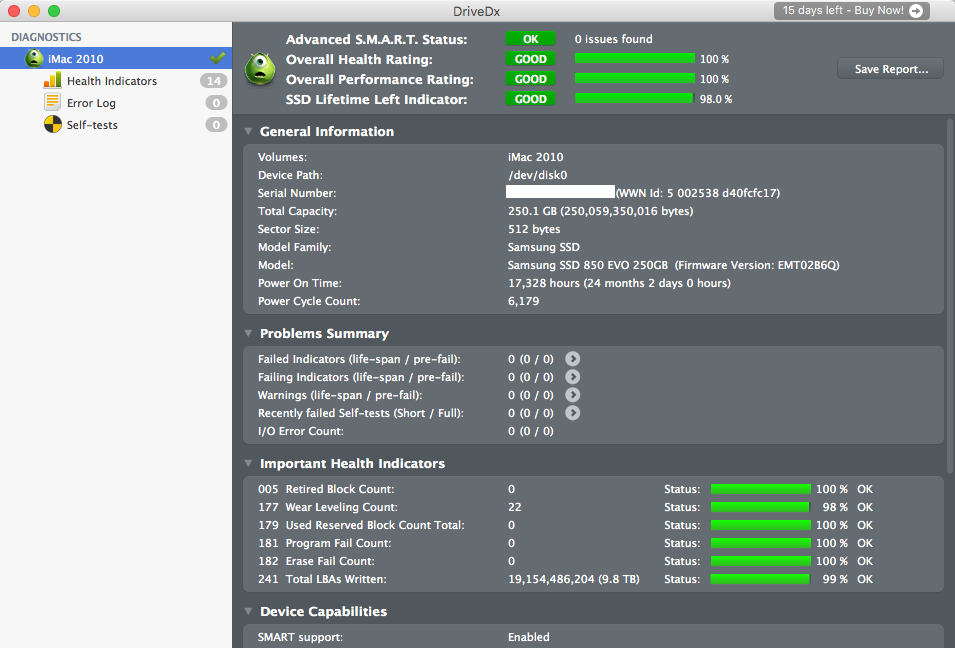Viewport: 955px width, 648px height.
Task: Collapse the General Information section
Action: [x=248, y=131]
